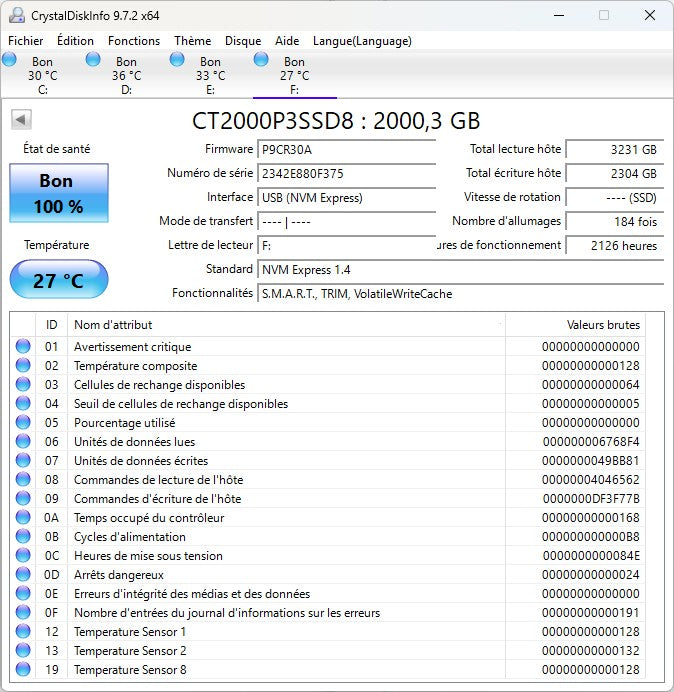
Task: Open the Disque menu
Action: [x=243, y=41]
